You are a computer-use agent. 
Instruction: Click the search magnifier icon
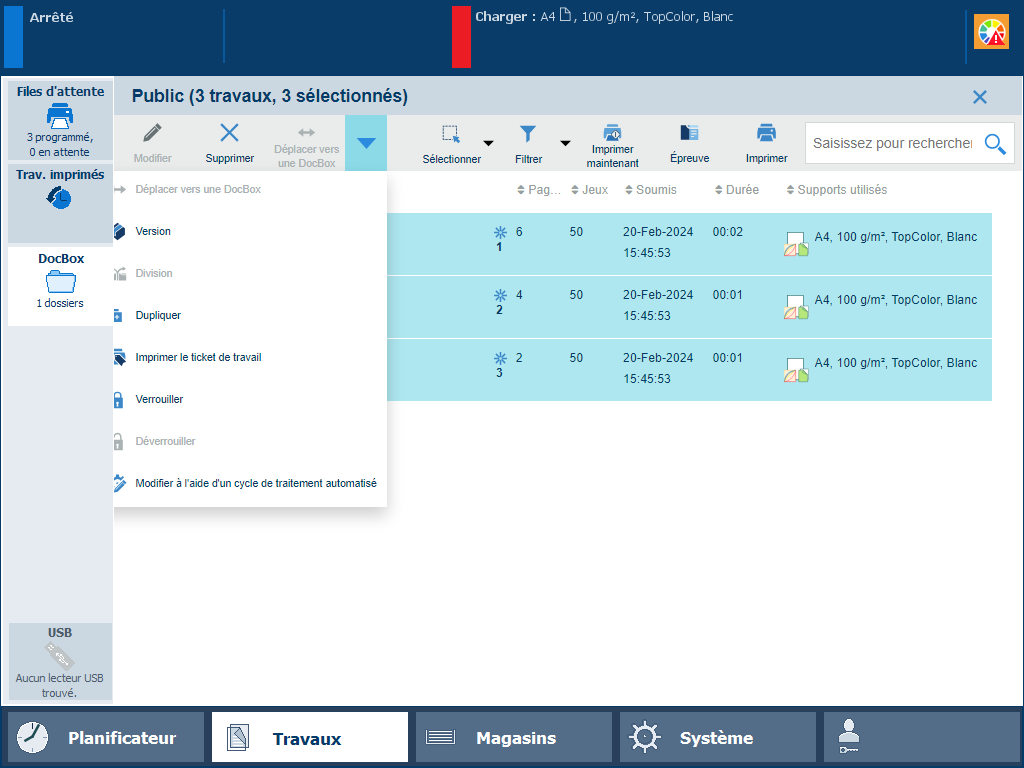pos(994,144)
